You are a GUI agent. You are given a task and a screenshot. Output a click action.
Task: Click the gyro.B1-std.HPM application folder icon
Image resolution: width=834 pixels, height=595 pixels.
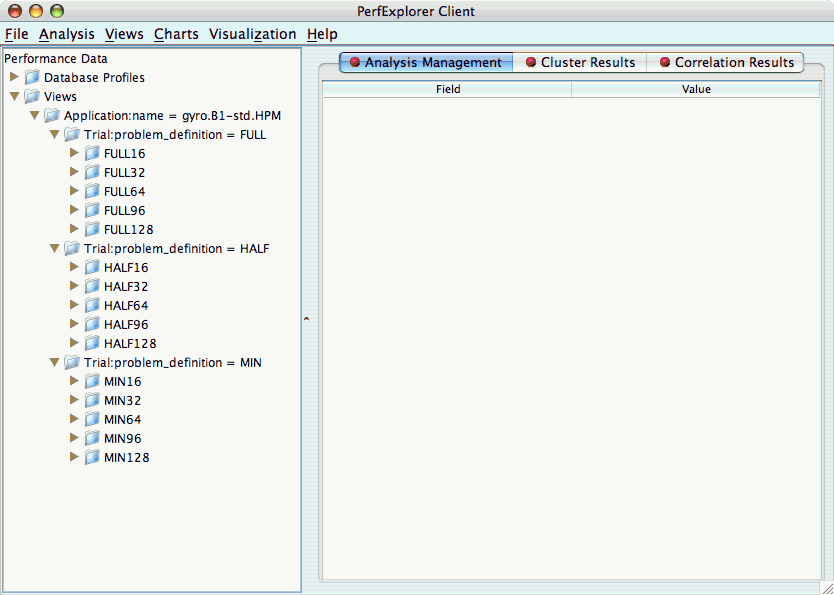(x=52, y=116)
